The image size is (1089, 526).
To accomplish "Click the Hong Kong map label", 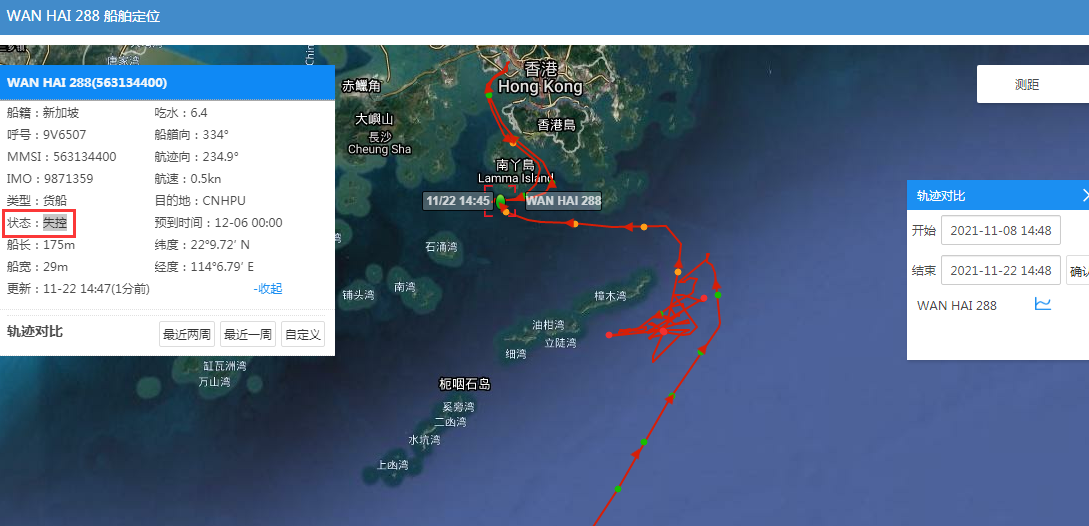I will (540, 87).
